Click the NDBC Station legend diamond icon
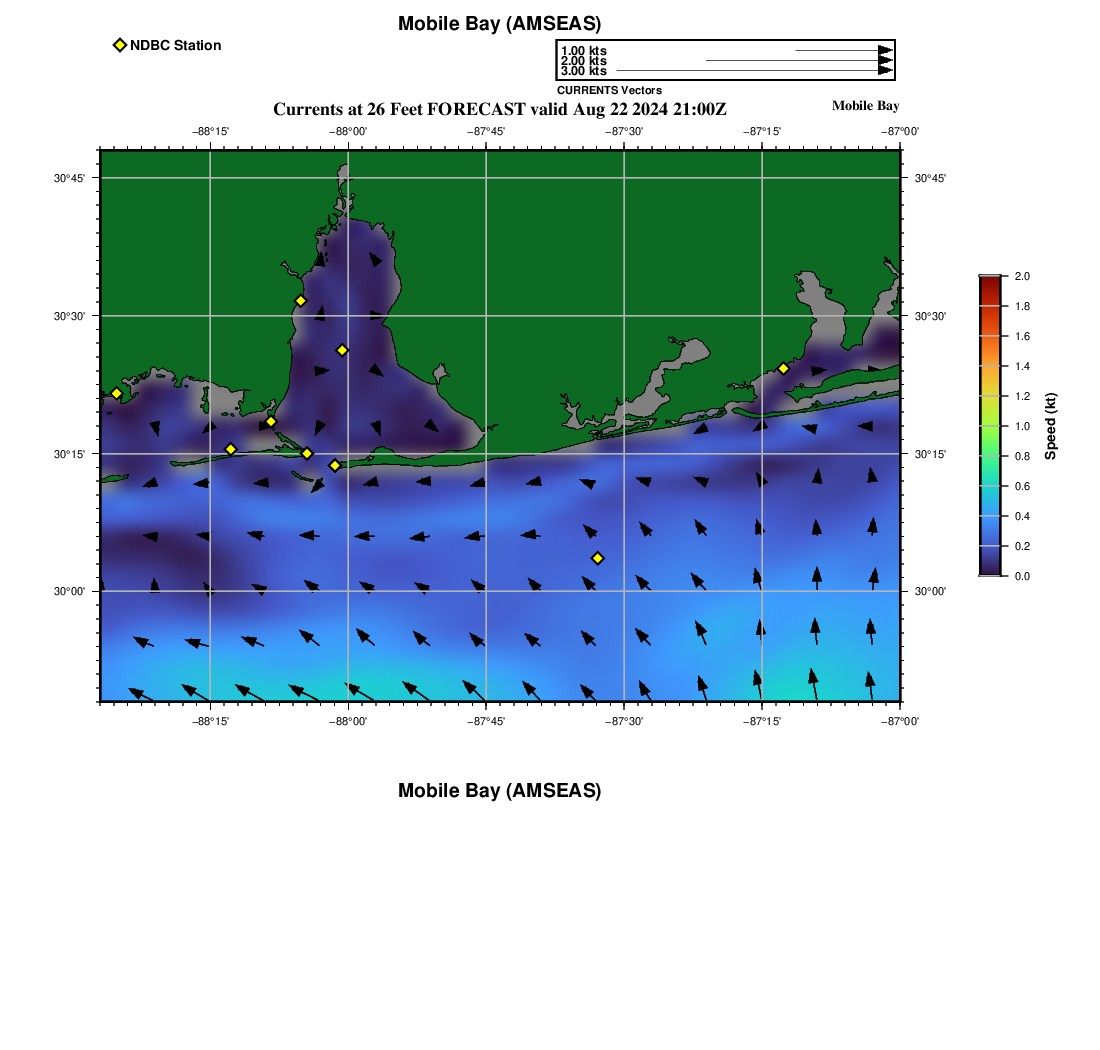Viewport: 1100px width, 1050px height. click(120, 45)
